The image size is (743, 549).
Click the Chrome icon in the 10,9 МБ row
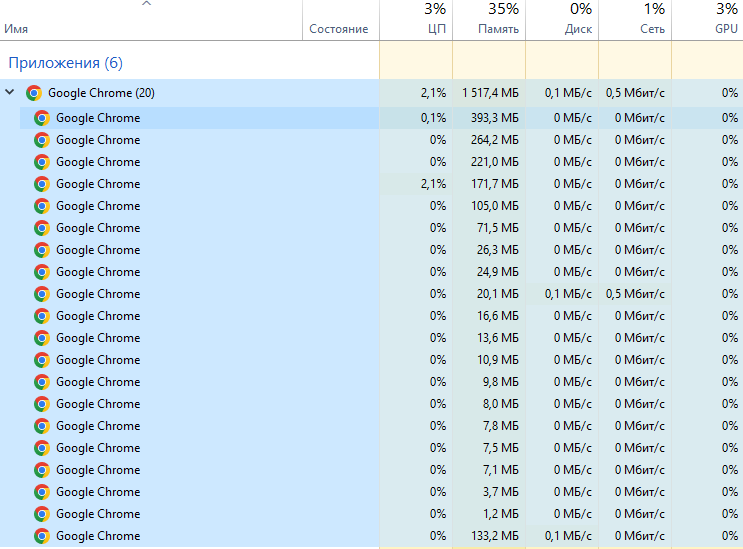pyautogui.click(x=42, y=360)
